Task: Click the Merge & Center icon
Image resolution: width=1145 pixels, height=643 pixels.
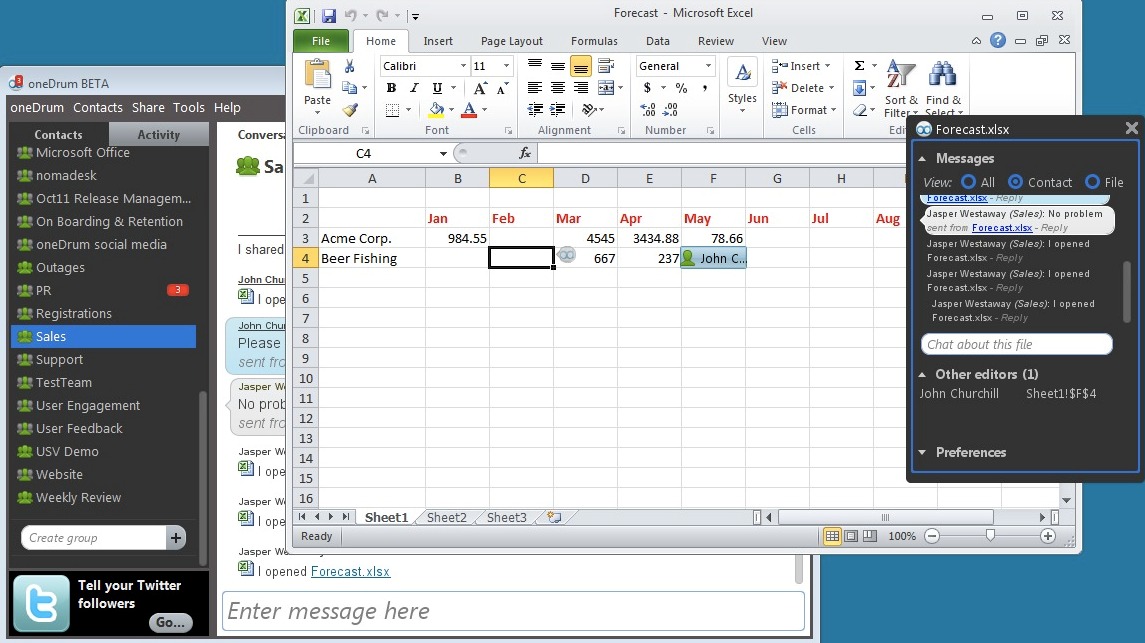Action: (x=606, y=88)
